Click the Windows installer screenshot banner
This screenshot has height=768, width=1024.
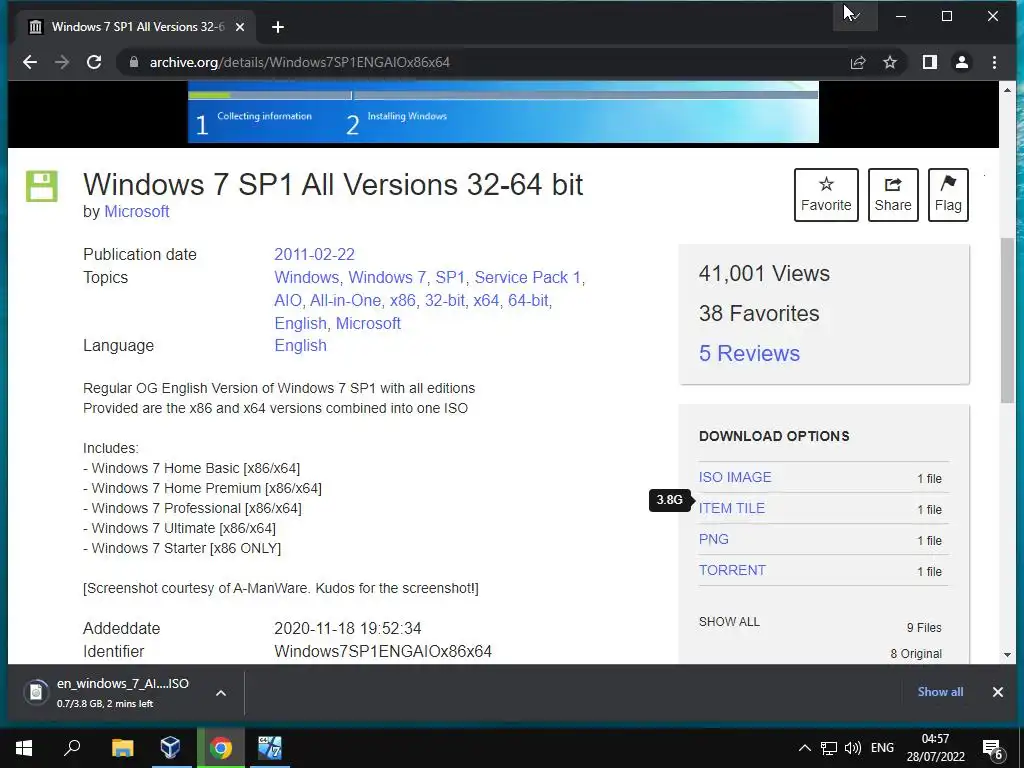click(503, 112)
